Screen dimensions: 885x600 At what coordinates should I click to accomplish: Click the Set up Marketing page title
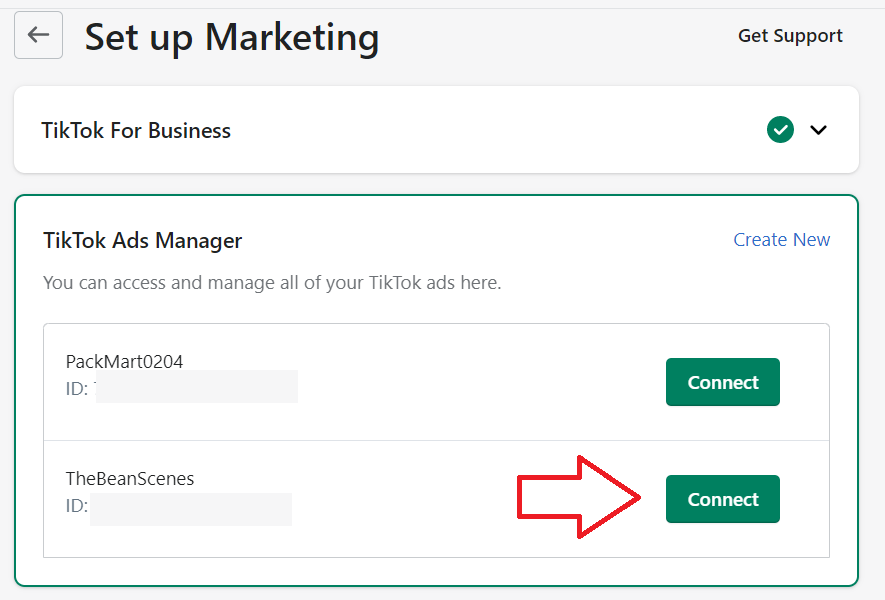pyautogui.click(x=232, y=38)
